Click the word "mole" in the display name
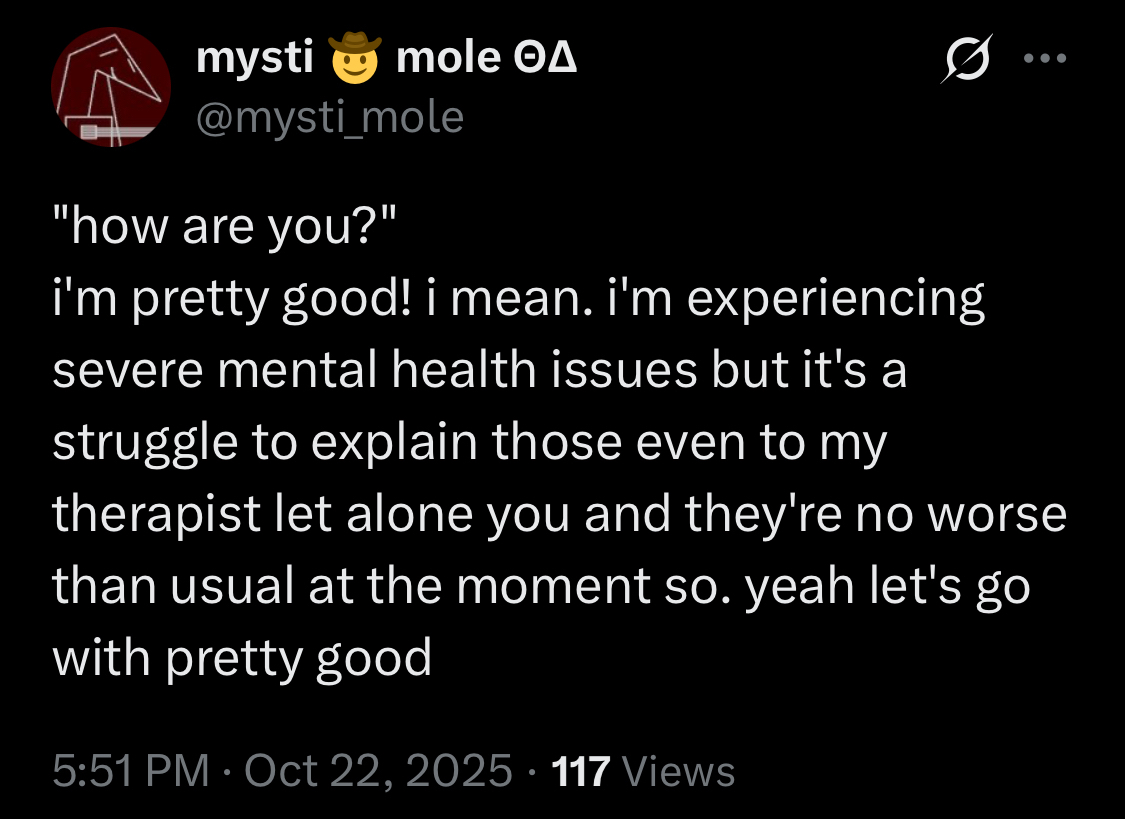1125x819 pixels. [448, 60]
